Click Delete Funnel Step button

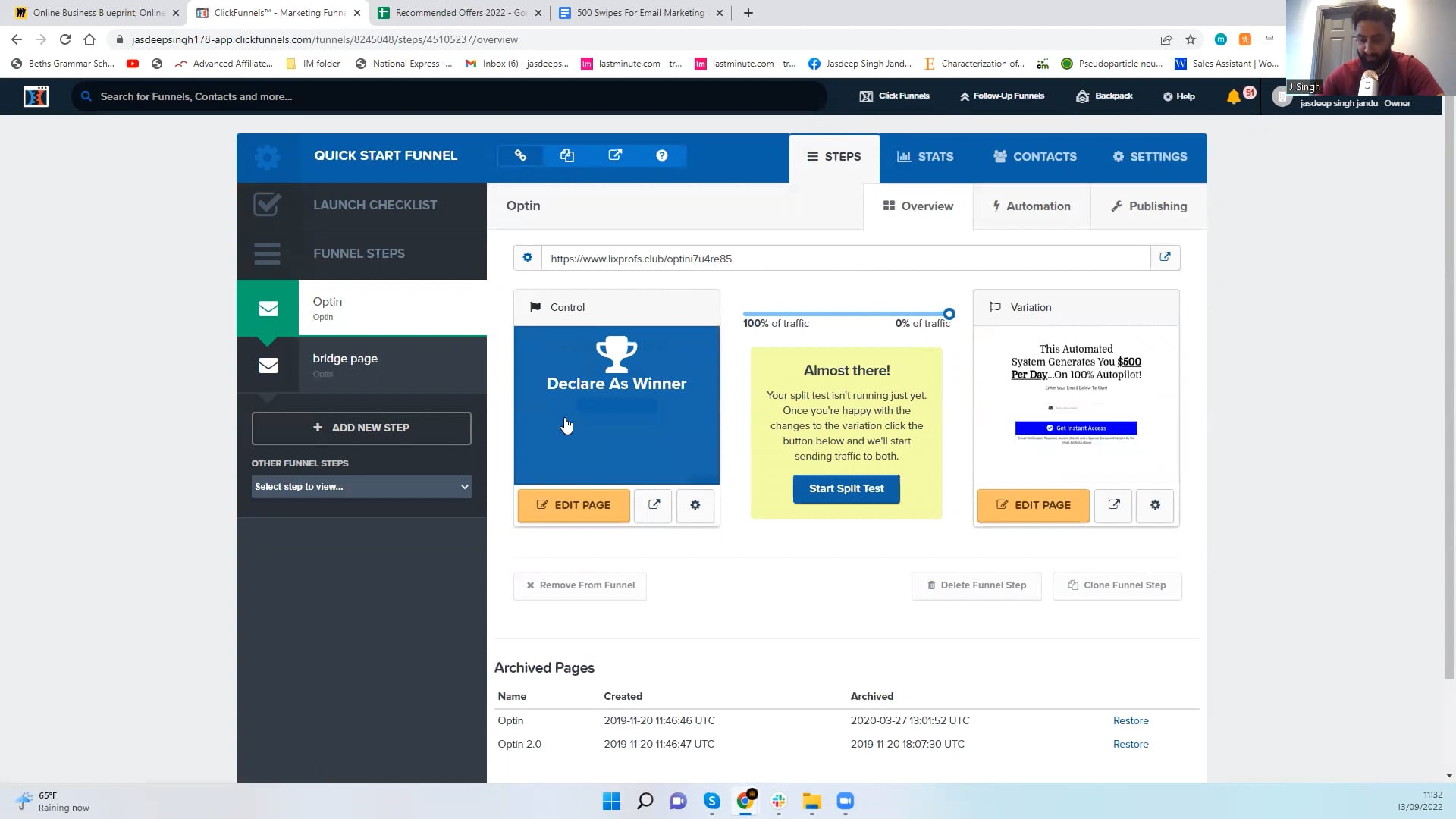(977, 585)
